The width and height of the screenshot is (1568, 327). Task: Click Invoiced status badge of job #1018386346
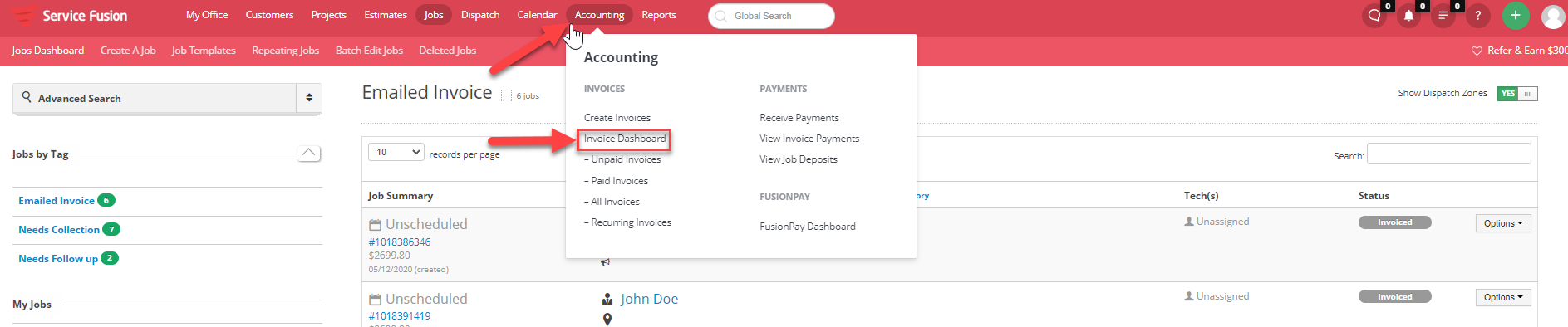pyautogui.click(x=1394, y=222)
